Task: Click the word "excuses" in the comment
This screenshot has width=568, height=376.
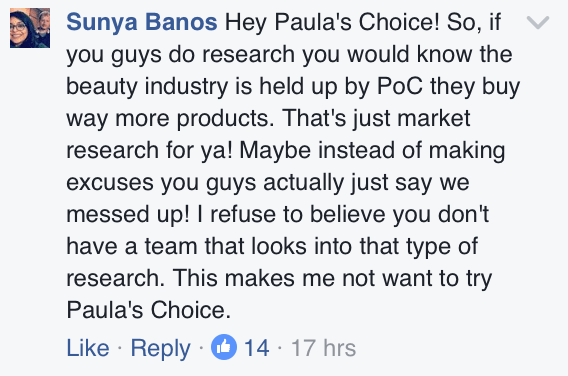Action: 110,182
